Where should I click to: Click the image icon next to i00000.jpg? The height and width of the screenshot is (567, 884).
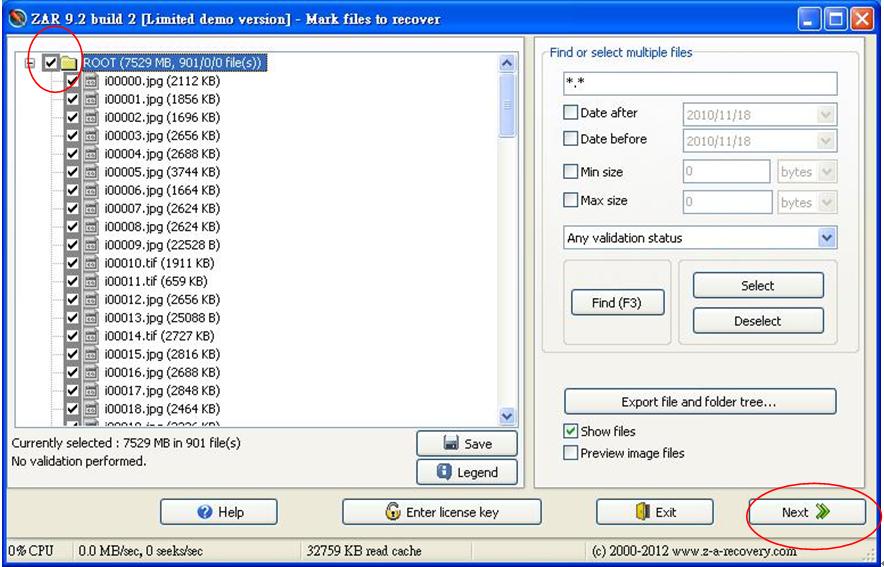(x=91, y=81)
